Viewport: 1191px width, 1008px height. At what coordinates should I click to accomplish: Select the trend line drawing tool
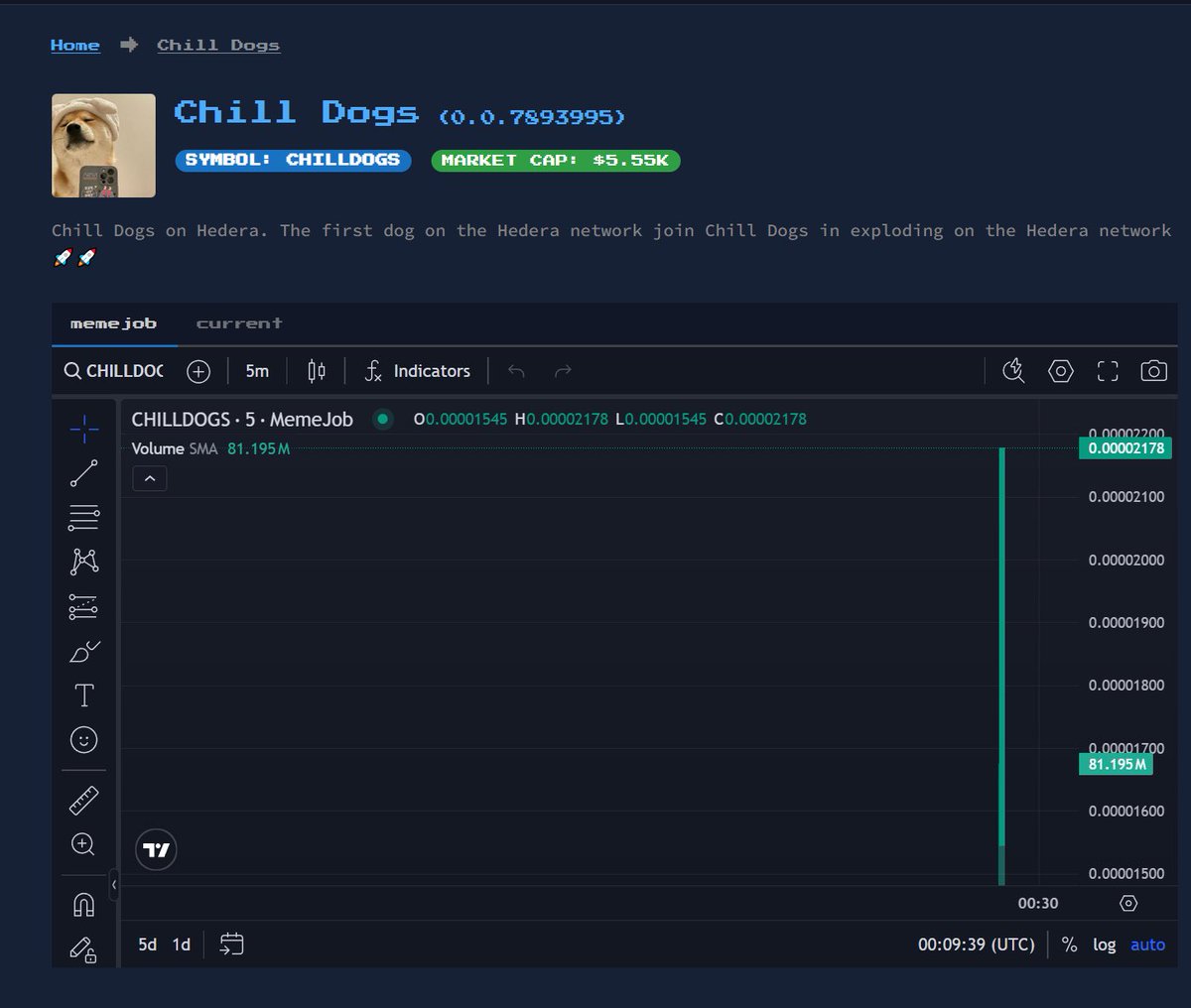click(84, 473)
